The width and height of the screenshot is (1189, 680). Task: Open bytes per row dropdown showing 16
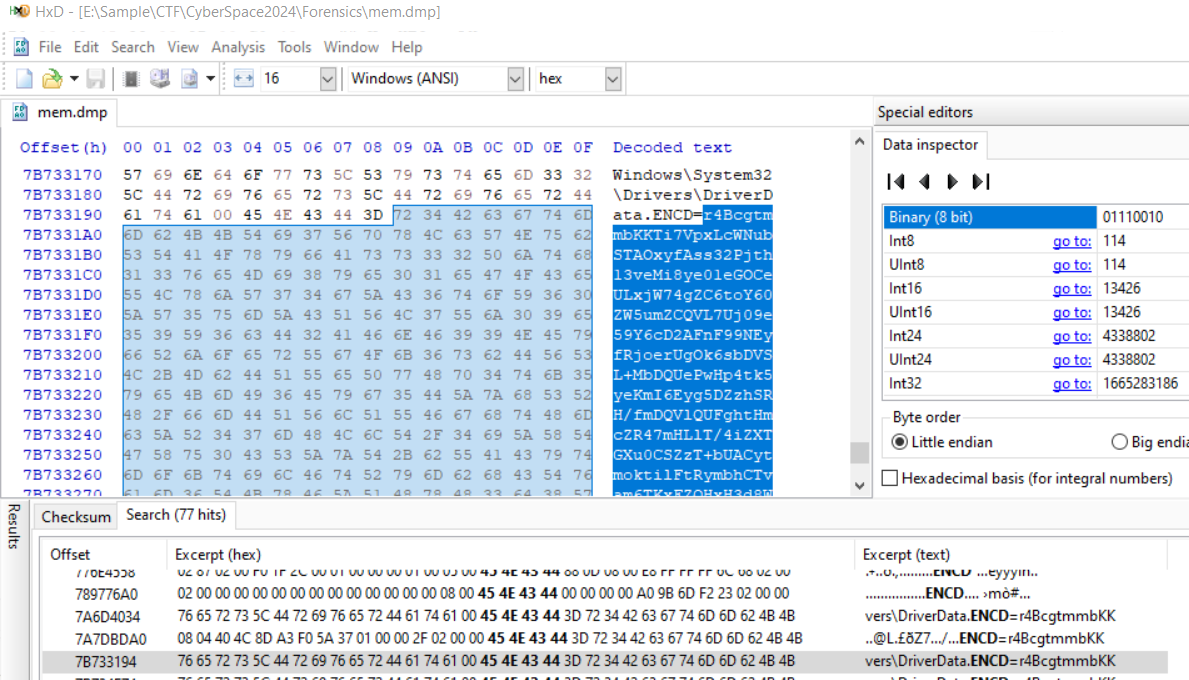[x=327, y=78]
